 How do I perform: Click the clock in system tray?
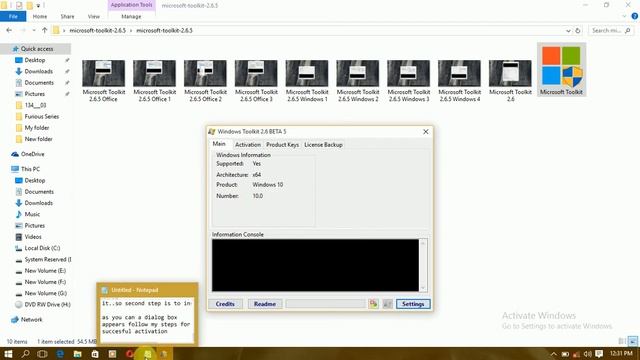pos(621,353)
